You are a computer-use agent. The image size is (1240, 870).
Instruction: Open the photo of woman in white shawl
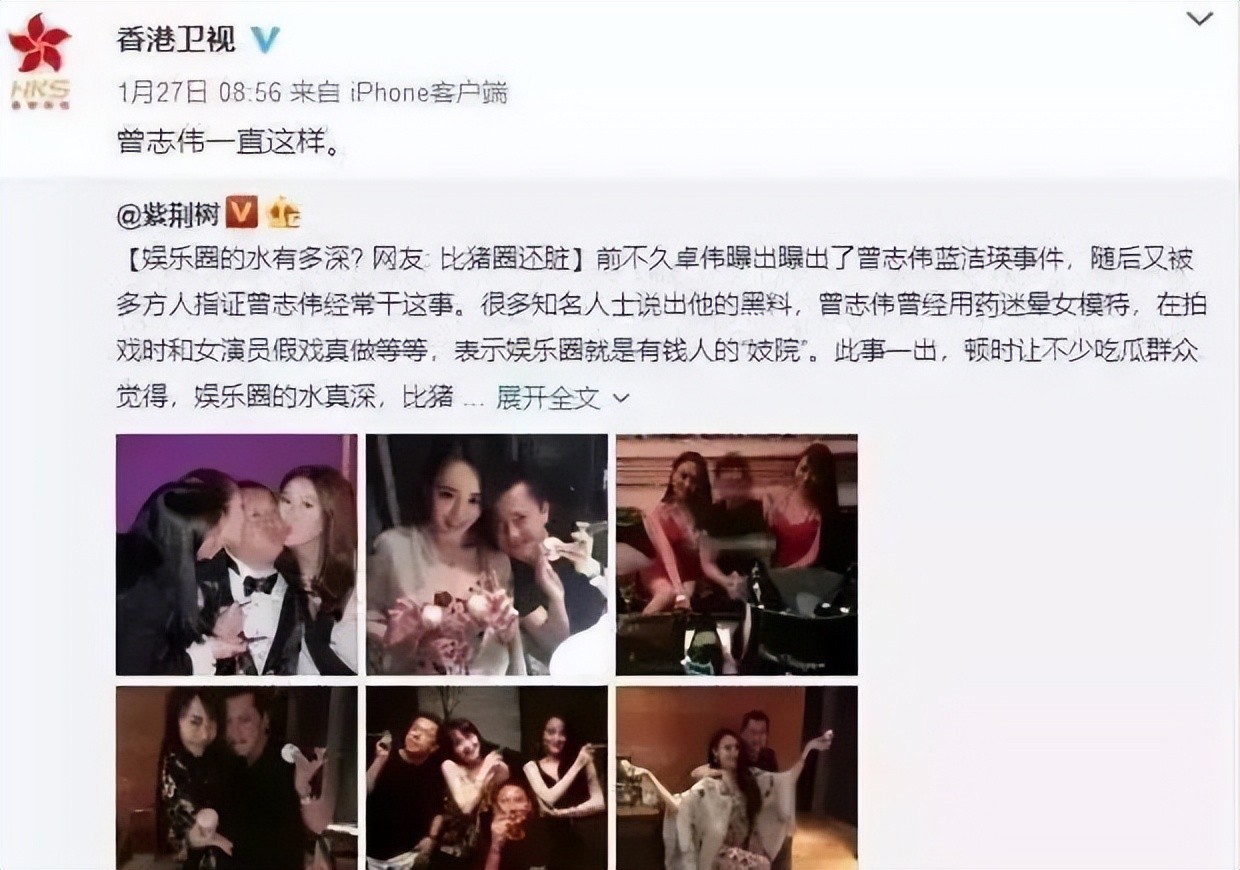click(736, 778)
